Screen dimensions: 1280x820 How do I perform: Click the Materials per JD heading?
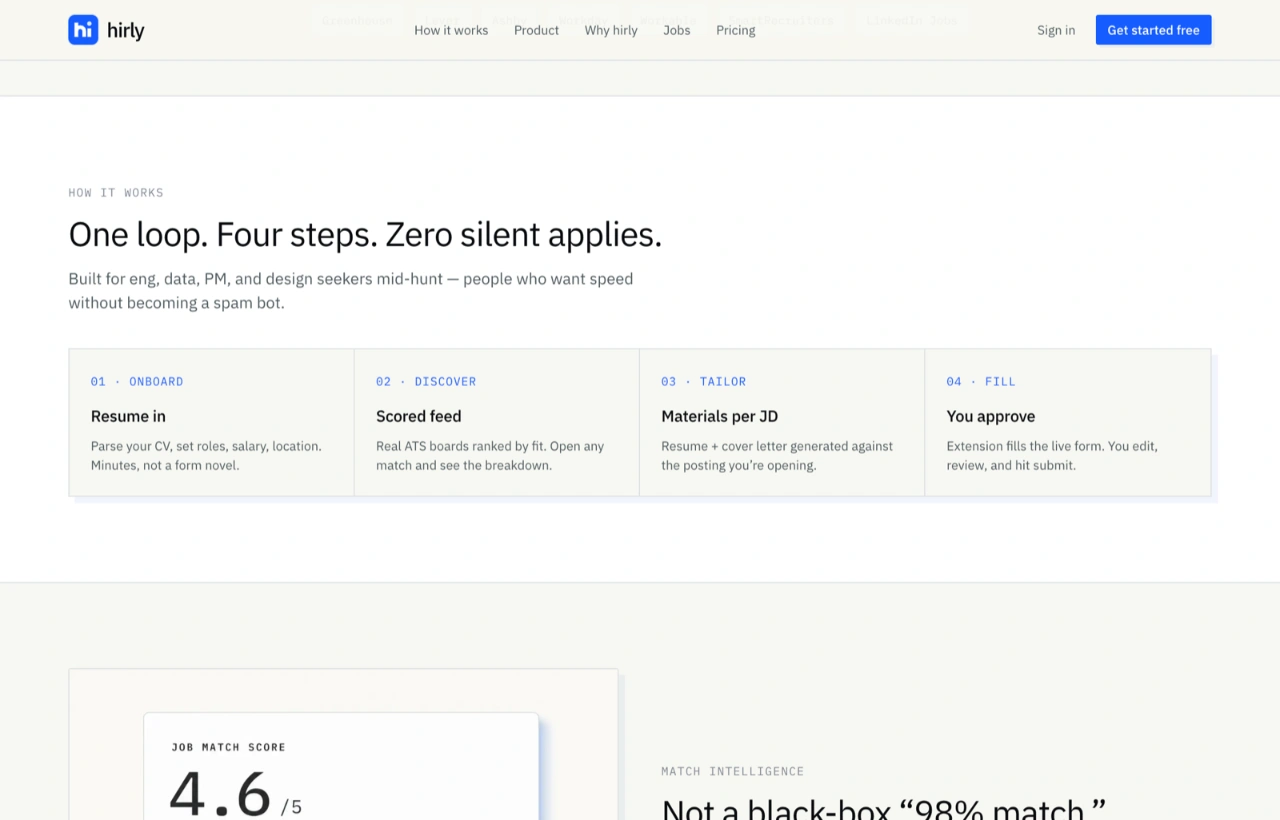pyautogui.click(x=720, y=416)
